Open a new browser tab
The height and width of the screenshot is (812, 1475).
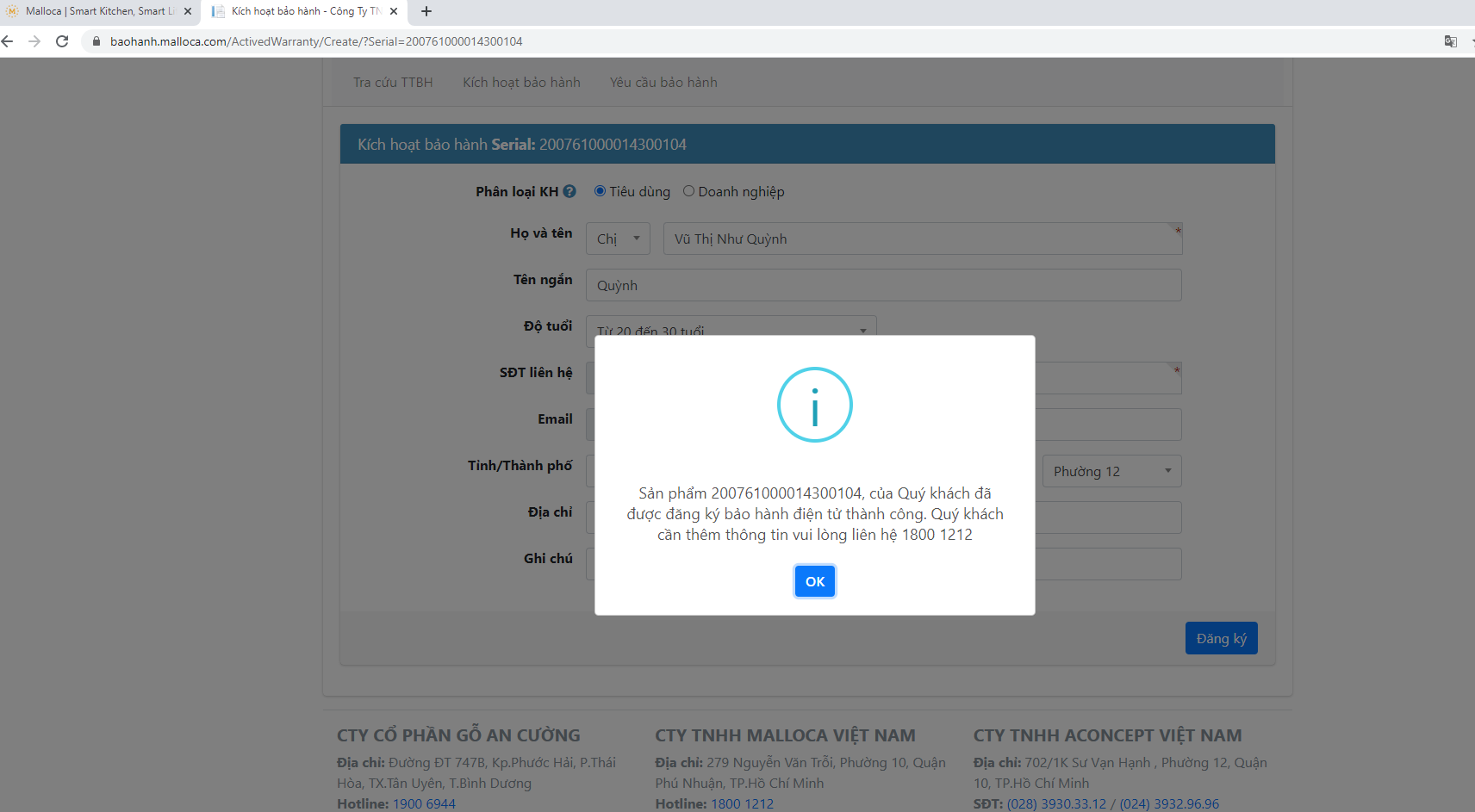pos(426,11)
